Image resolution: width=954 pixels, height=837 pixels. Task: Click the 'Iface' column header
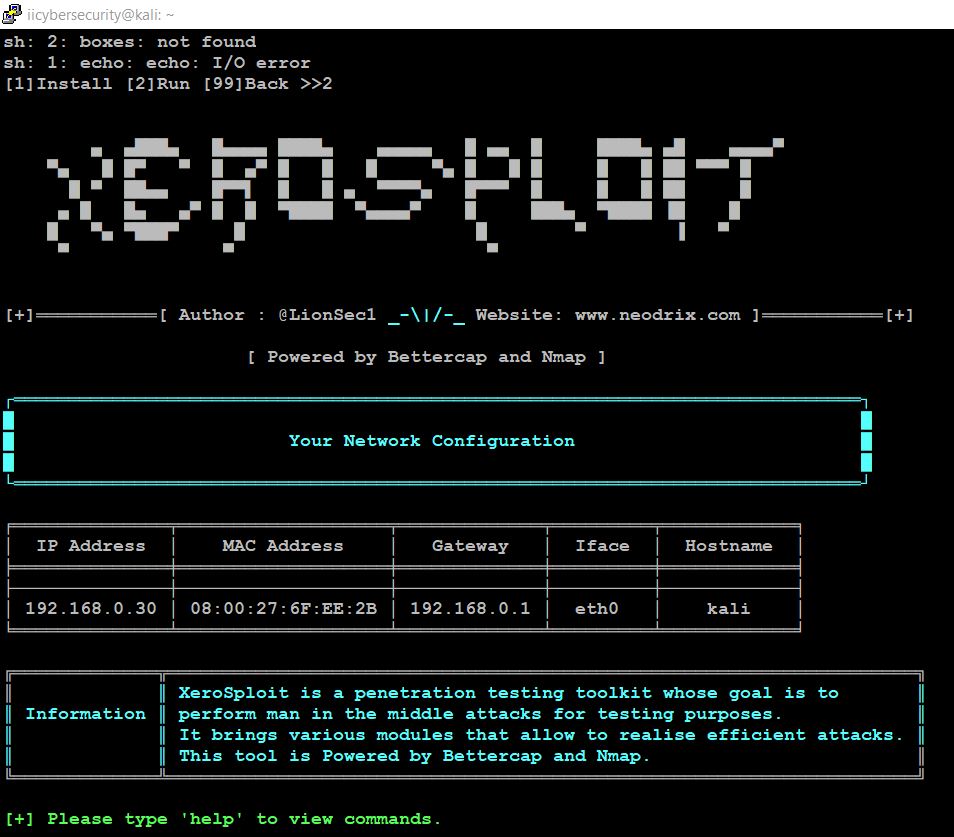point(602,546)
